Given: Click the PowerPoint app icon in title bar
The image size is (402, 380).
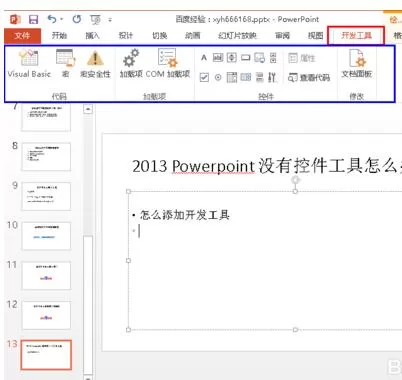Looking at the screenshot, I should coord(15,19).
